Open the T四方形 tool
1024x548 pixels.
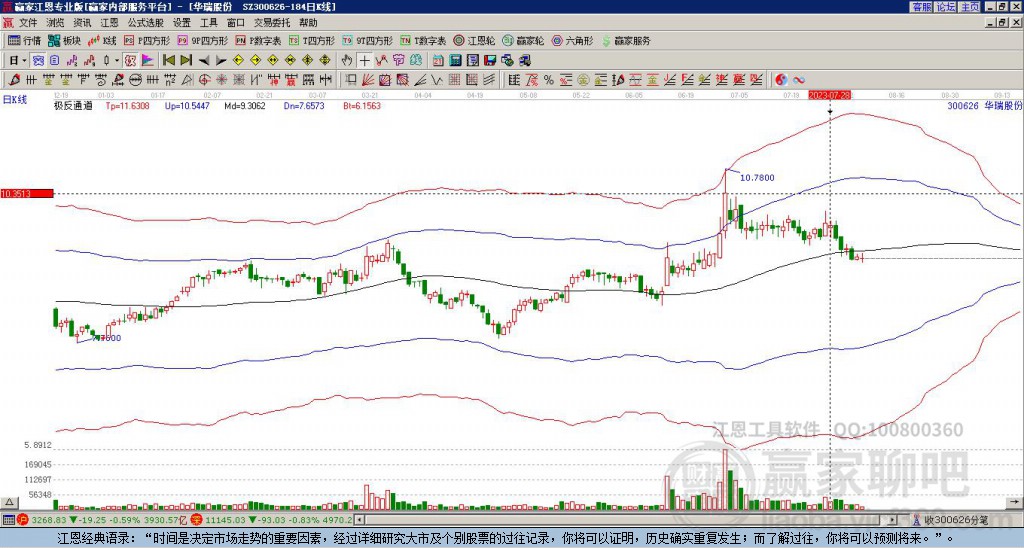click(312, 40)
